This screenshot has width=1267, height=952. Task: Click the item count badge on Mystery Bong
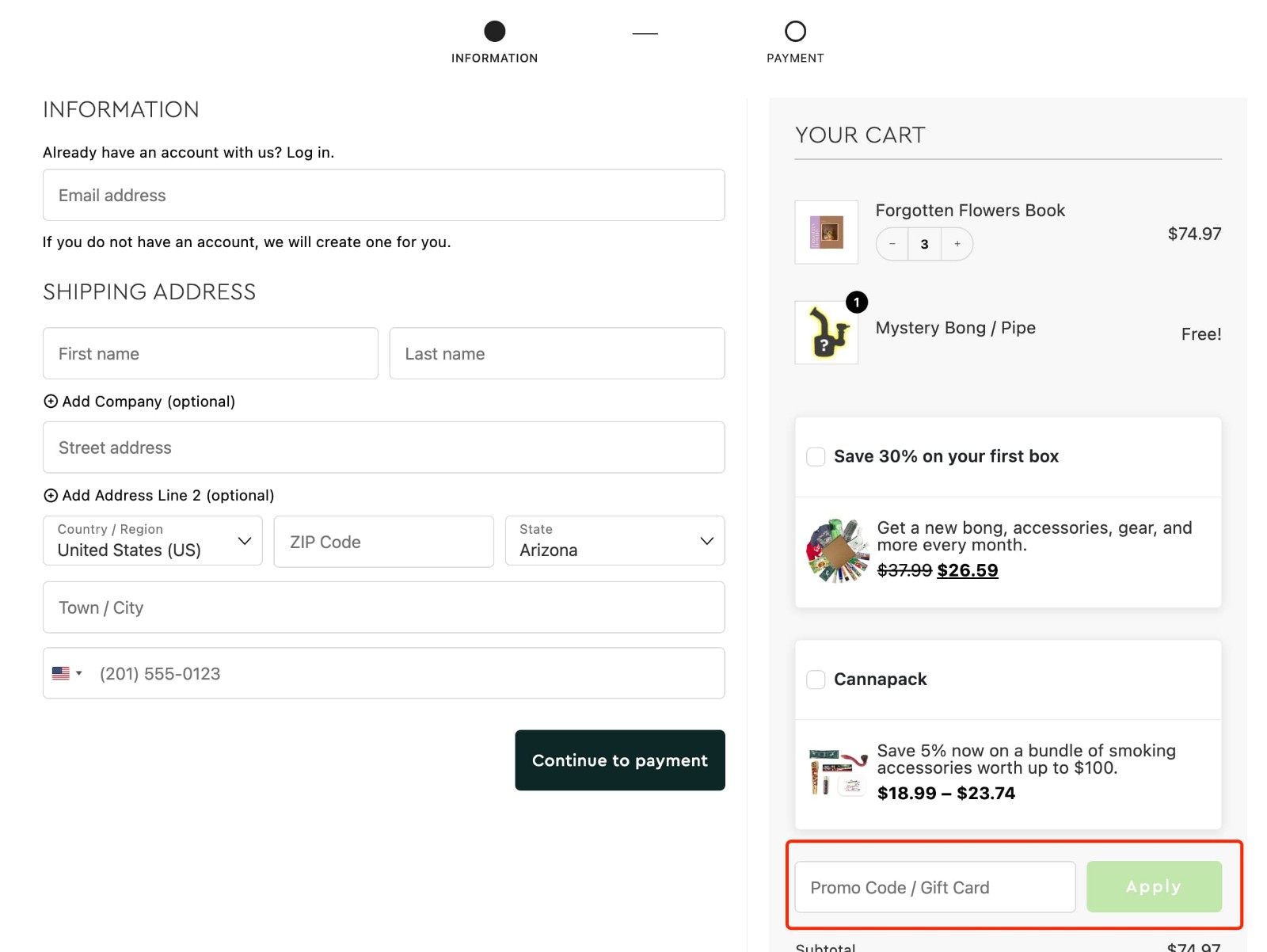pyautogui.click(x=858, y=302)
